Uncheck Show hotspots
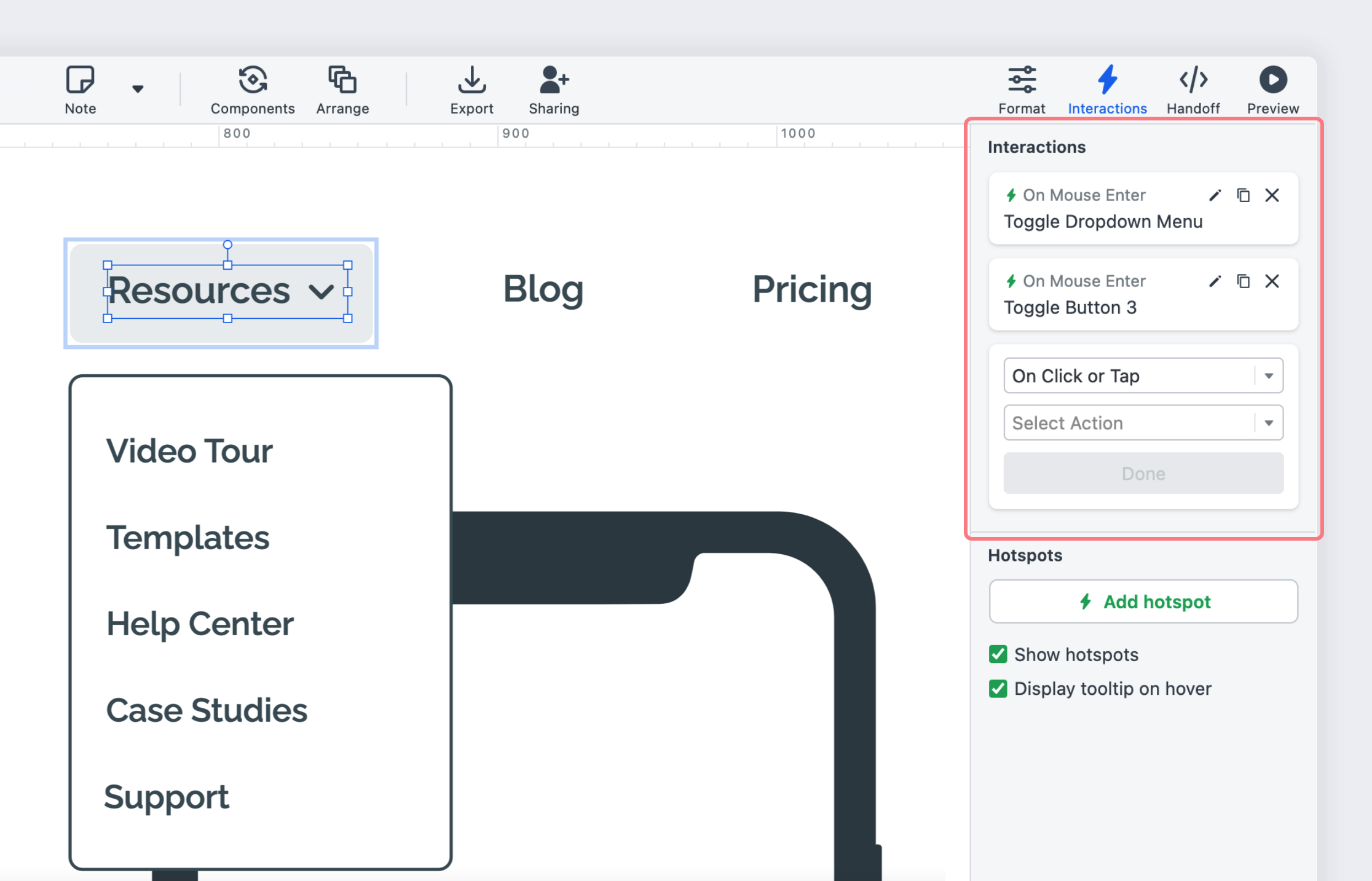 [x=998, y=654]
